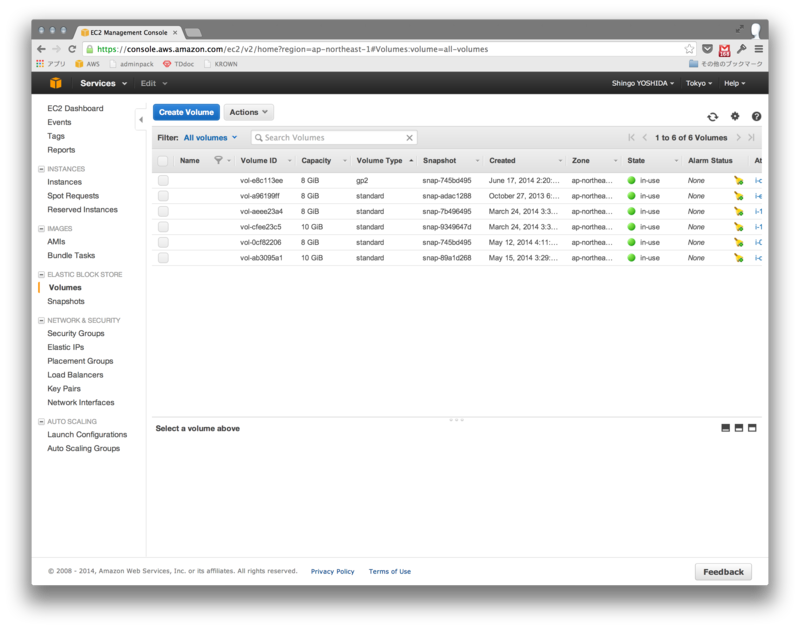The width and height of the screenshot is (800, 629).
Task: Bookmark this page with star icon
Action: point(689,49)
